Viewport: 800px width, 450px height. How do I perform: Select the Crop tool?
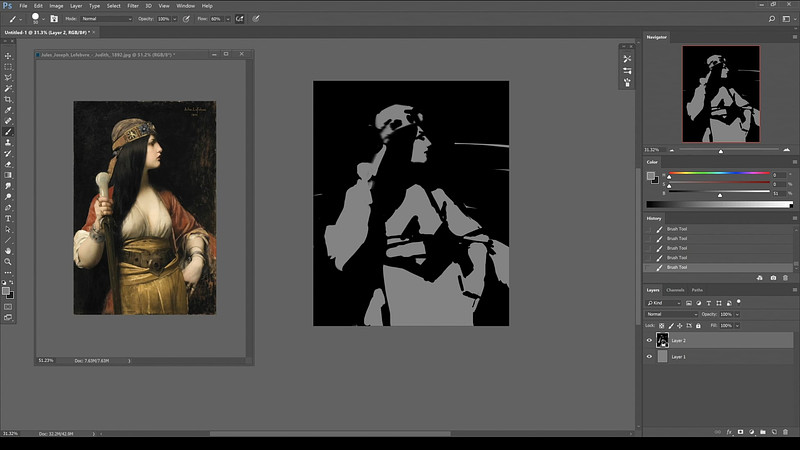(x=8, y=99)
